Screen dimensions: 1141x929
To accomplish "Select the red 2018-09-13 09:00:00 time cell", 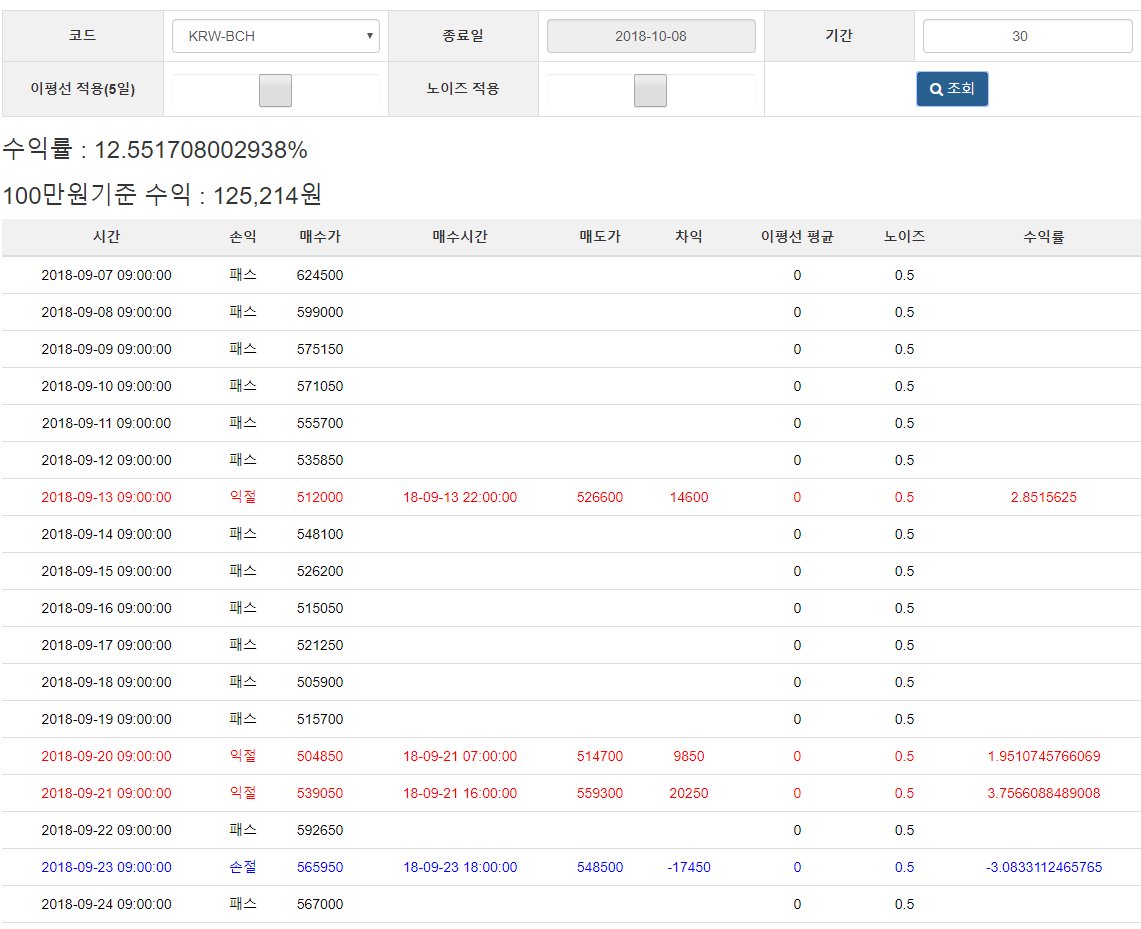I will (x=106, y=498).
